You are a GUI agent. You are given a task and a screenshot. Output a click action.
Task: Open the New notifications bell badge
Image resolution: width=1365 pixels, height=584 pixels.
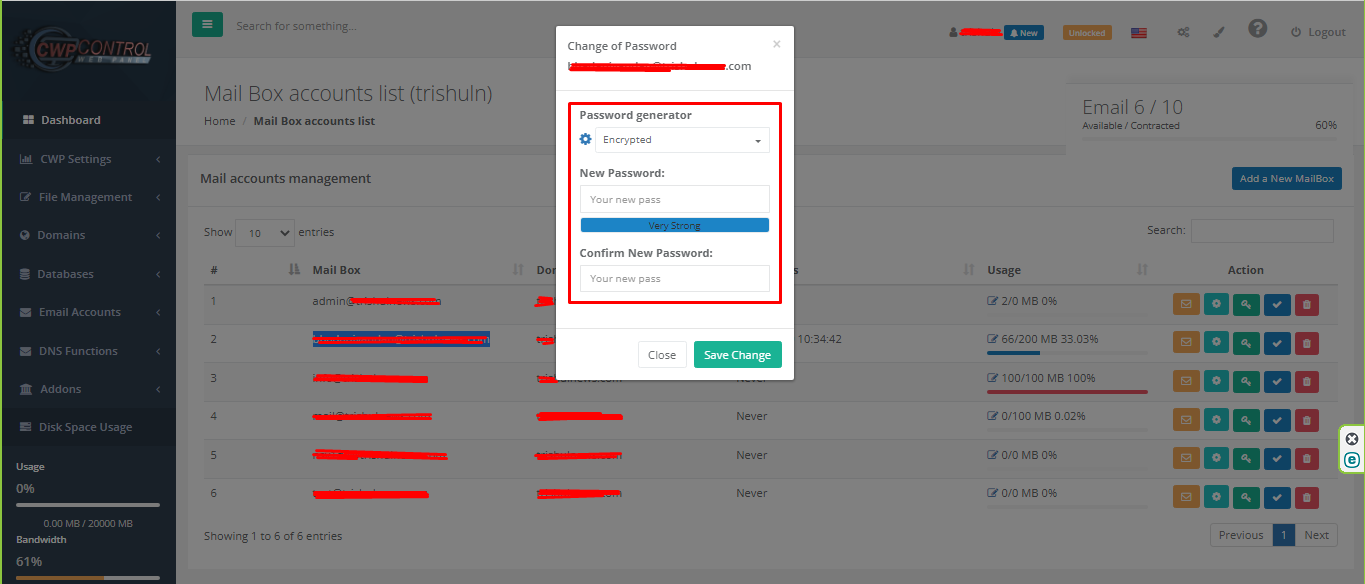[1023, 33]
